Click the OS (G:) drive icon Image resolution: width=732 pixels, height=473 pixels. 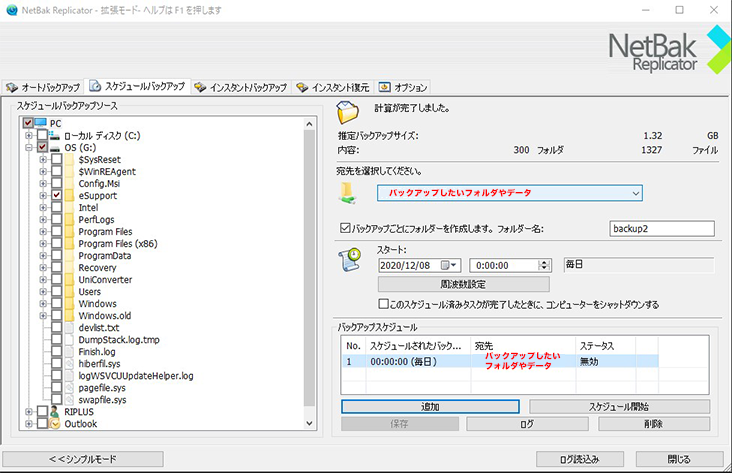point(55,148)
